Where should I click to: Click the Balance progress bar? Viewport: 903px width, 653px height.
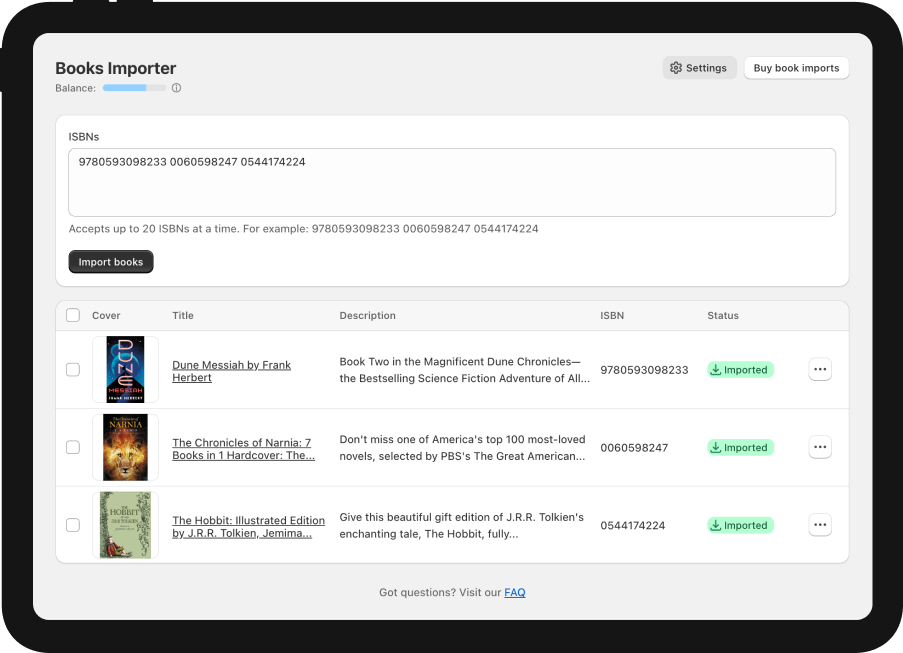coord(134,88)
